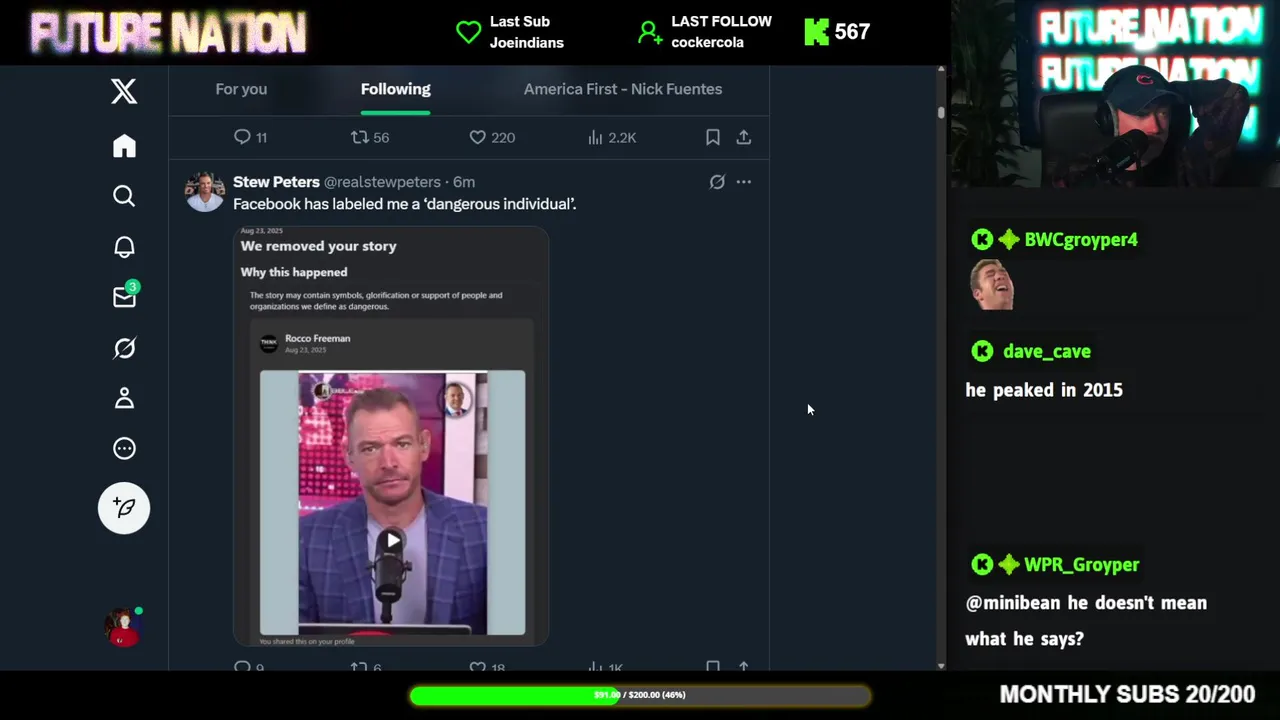1280x720 pixels.
Task: Click the emote in BWCgroyper4 message
Action: pos(993,285)
